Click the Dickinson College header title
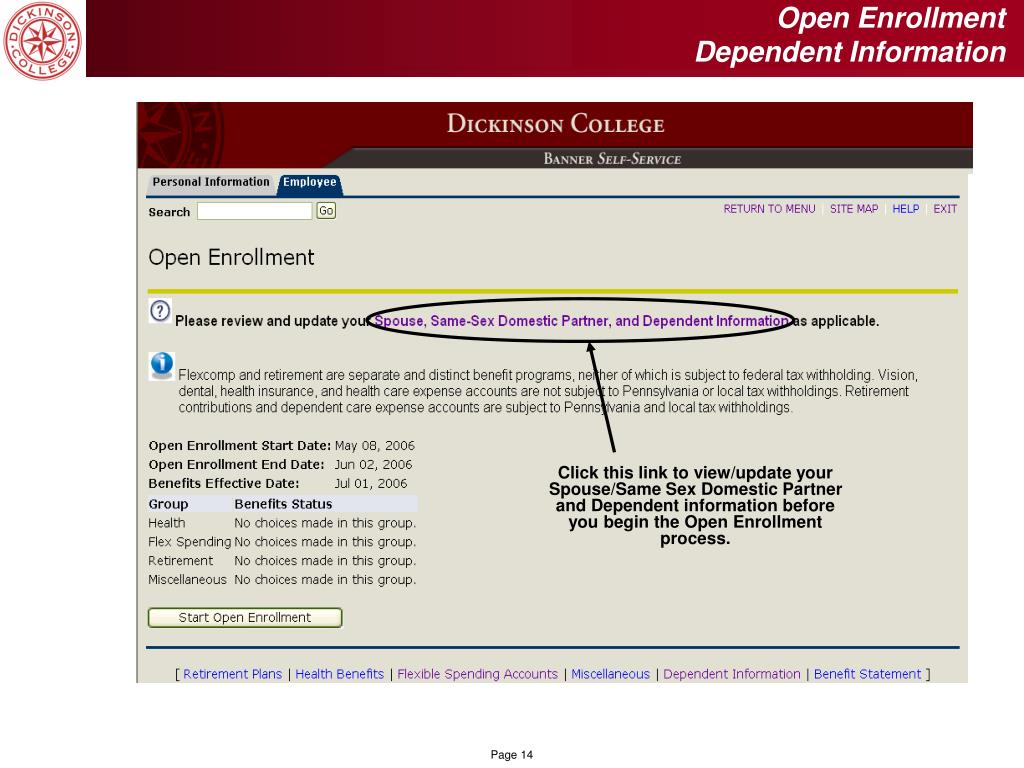 [x=555, y=124]
